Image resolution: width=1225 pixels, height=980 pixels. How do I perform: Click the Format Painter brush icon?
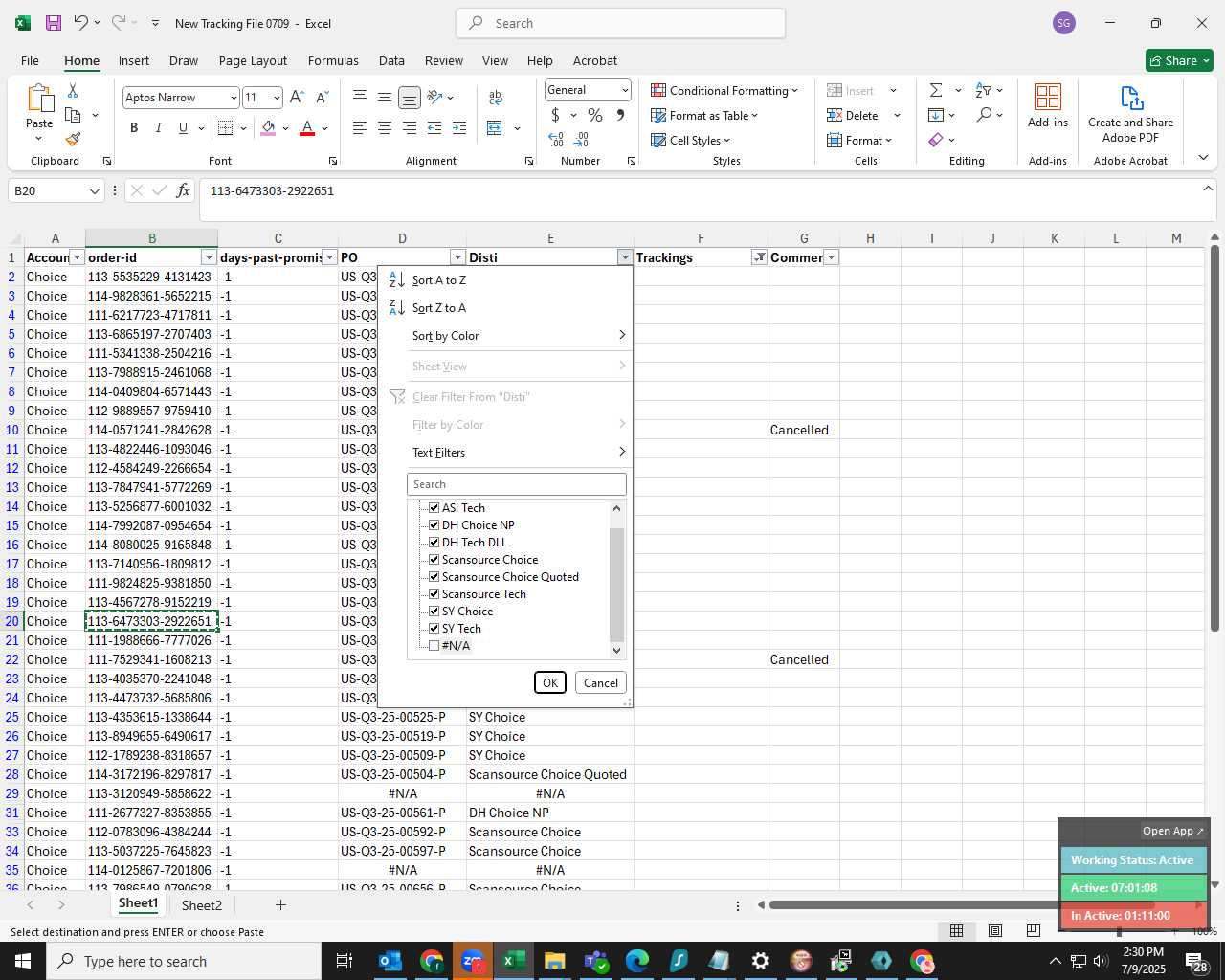pos(73,139)
